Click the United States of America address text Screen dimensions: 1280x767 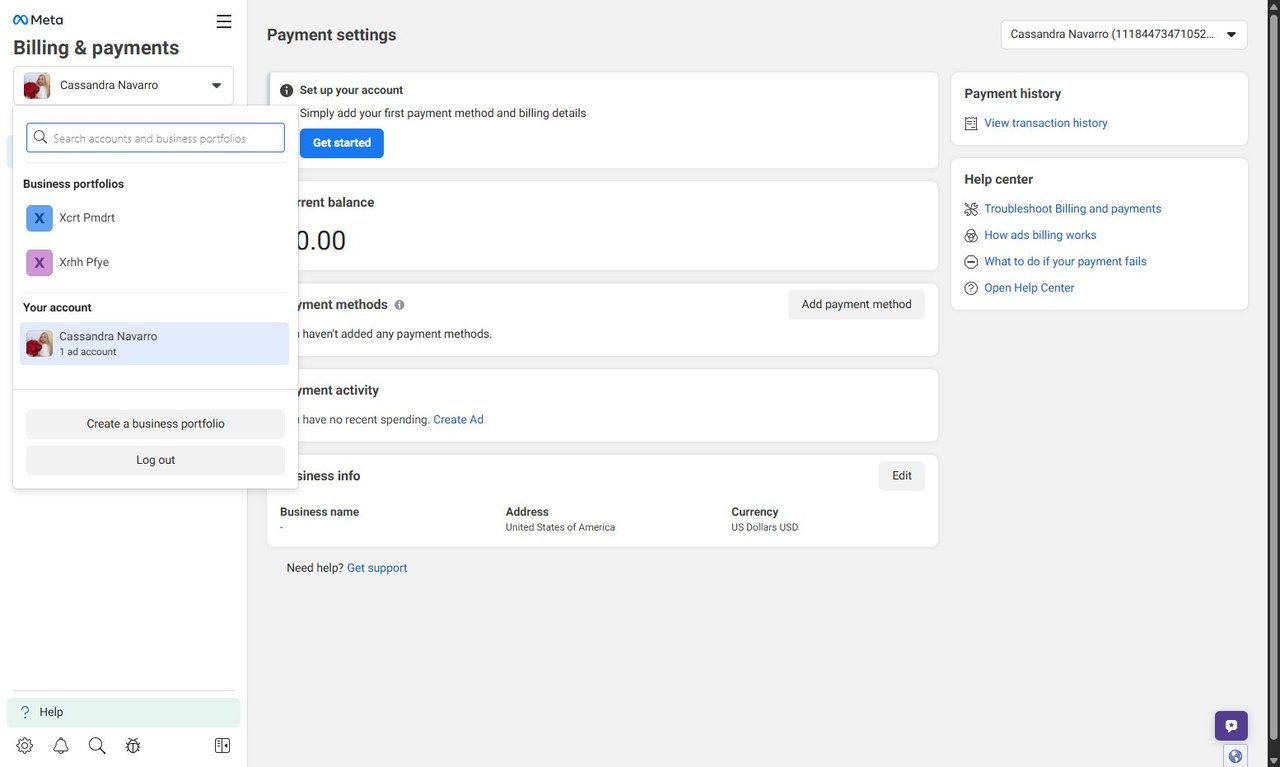click(560, 527)
